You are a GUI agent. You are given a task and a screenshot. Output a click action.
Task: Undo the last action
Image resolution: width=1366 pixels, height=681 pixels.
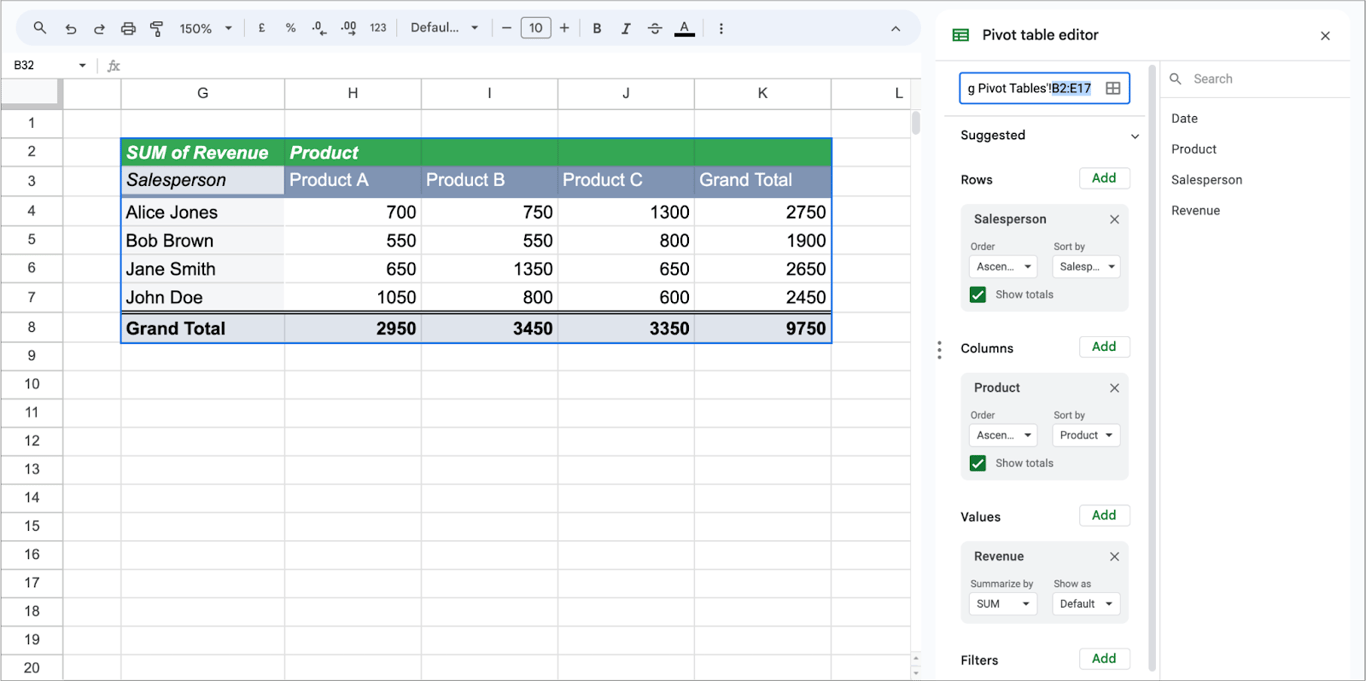tap(70, 28)
